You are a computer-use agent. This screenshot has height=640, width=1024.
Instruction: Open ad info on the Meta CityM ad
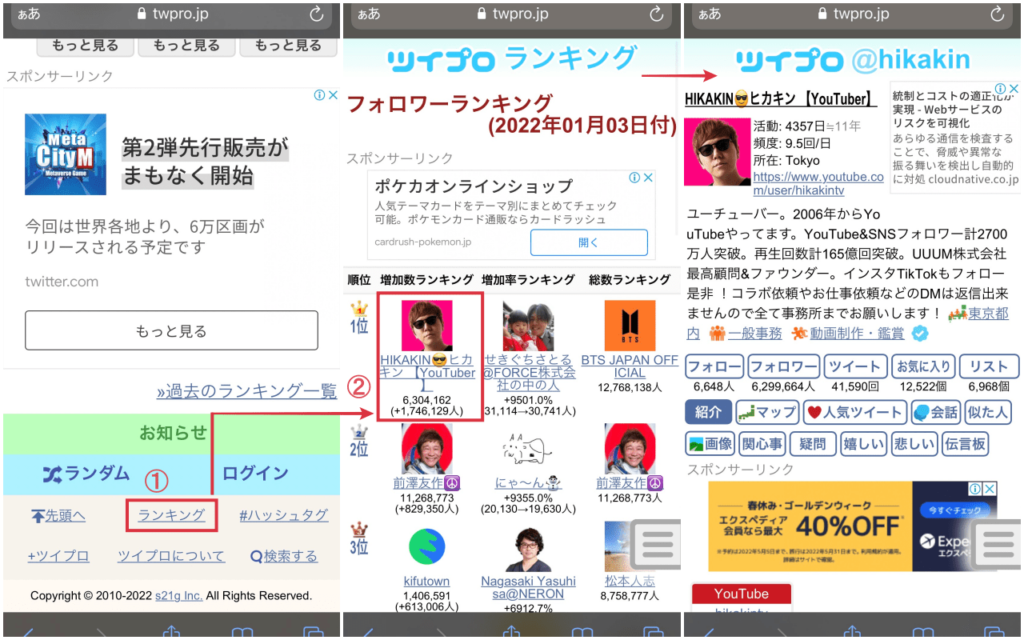coord(319,95)
